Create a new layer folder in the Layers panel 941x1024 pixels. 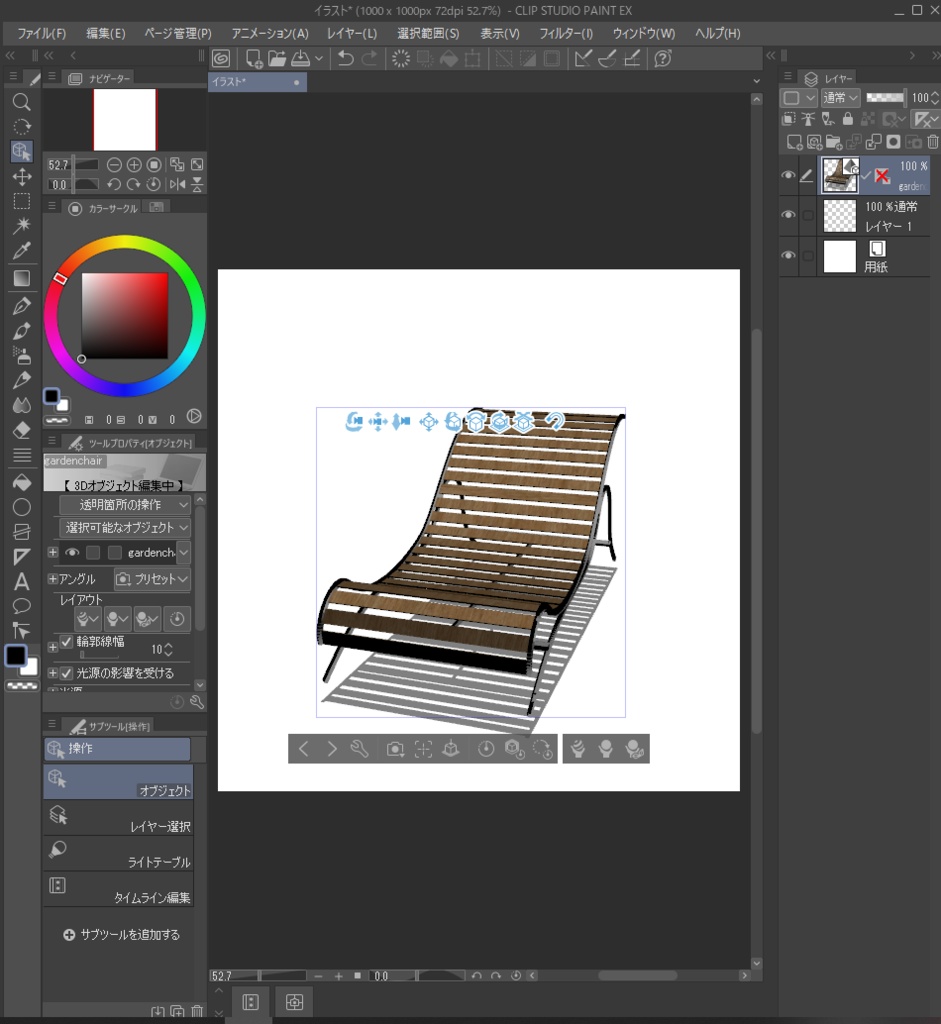click(x=832, y=142)
